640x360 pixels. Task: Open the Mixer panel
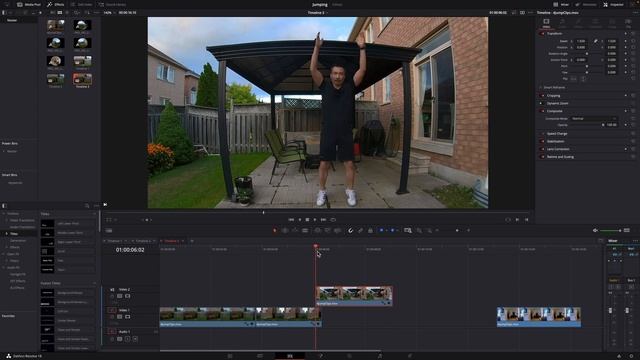coord(561,4)
